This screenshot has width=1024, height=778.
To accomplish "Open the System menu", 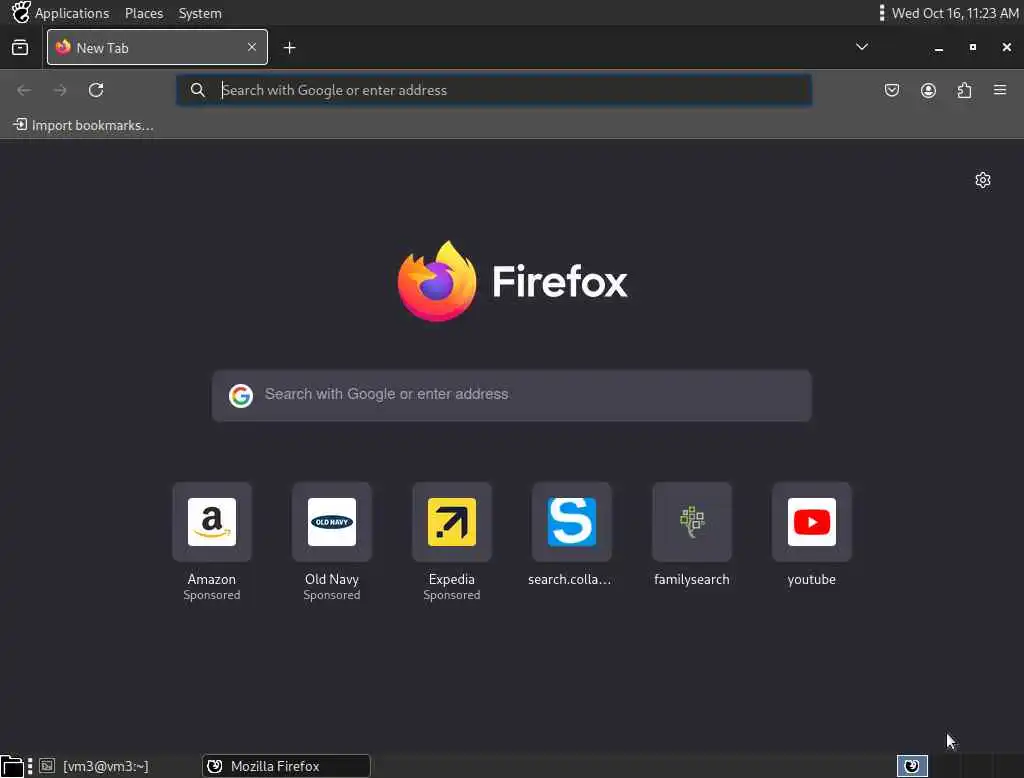I will (x=200, y=13).
